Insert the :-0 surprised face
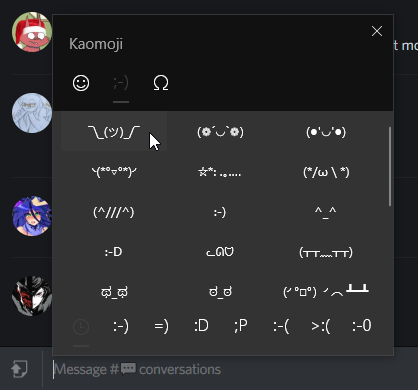 361,326
